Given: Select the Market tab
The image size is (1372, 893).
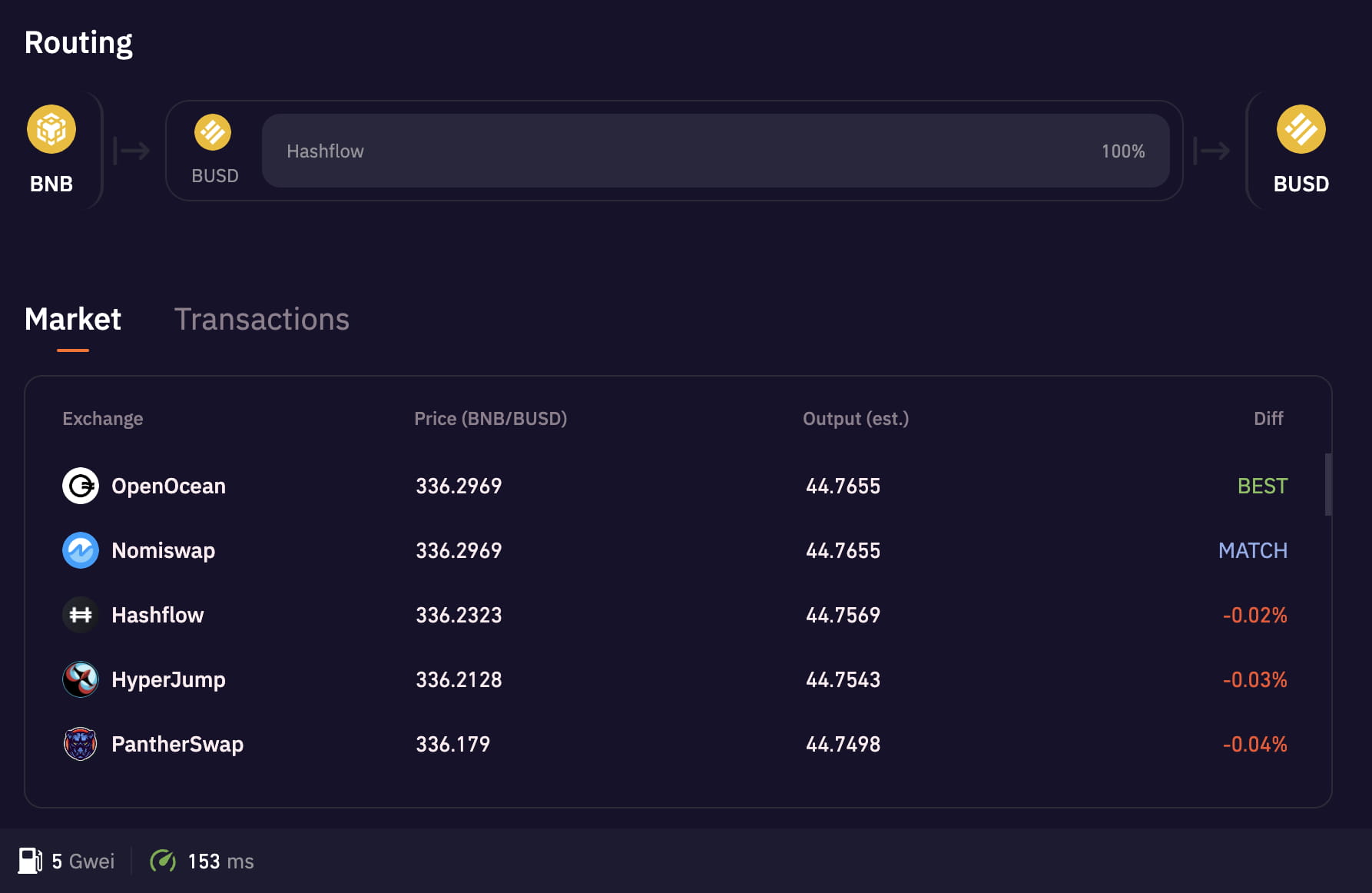Looking at the screenshot, I should pyautogui.click(x=73, y=320).
